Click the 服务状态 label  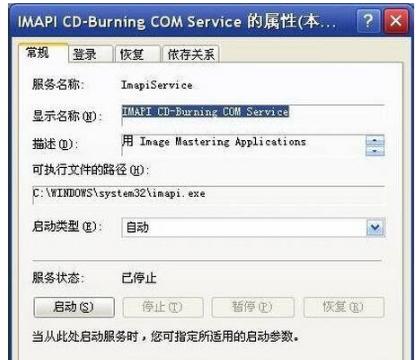[x=58, y=278]
